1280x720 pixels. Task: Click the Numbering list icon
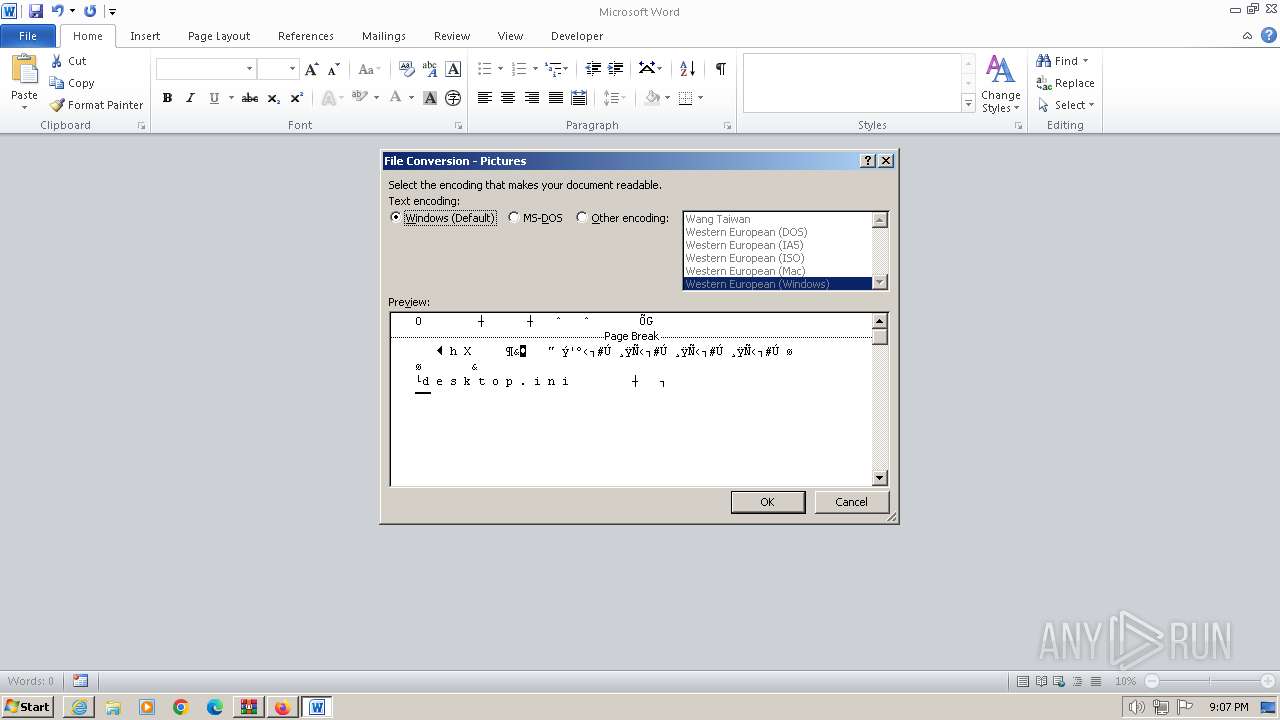(519, 69)
